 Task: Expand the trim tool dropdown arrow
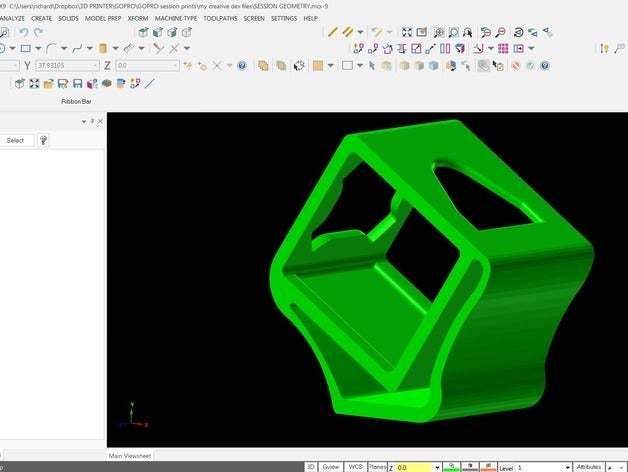click(187, 48)
